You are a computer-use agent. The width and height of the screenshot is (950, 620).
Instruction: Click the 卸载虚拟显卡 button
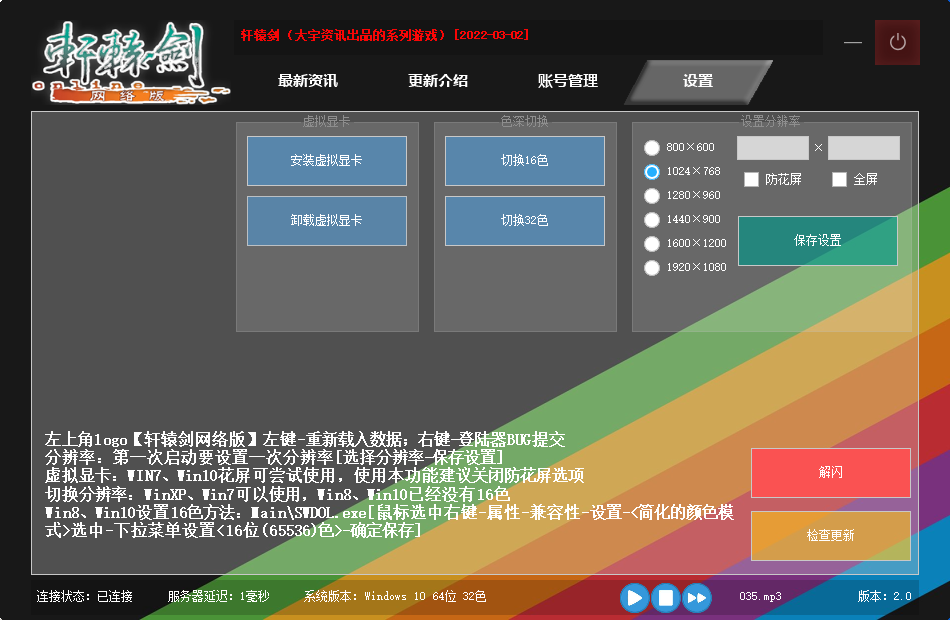[x=327, y=221]
